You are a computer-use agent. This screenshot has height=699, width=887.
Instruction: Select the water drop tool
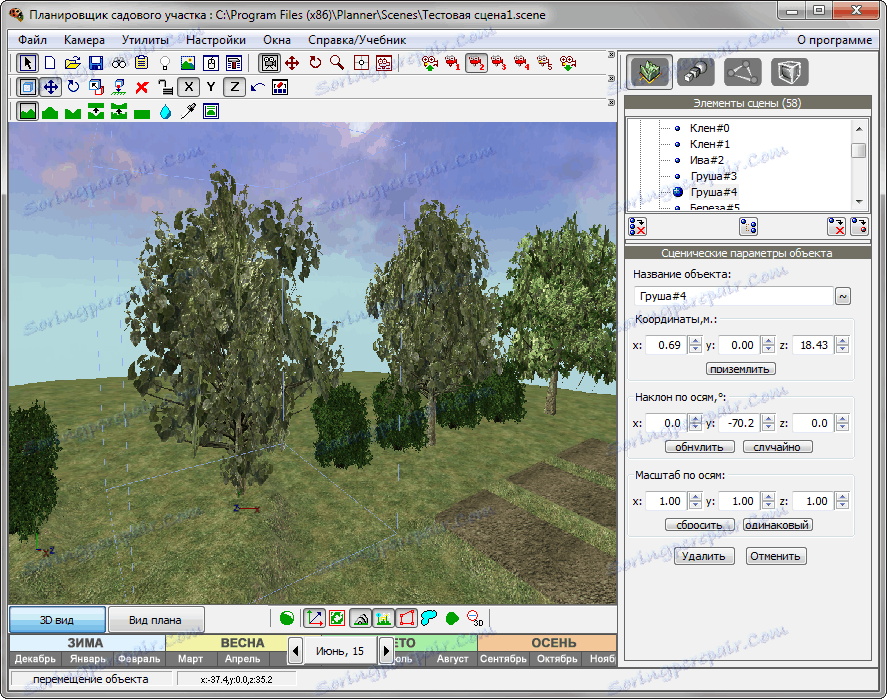[165, 111]
